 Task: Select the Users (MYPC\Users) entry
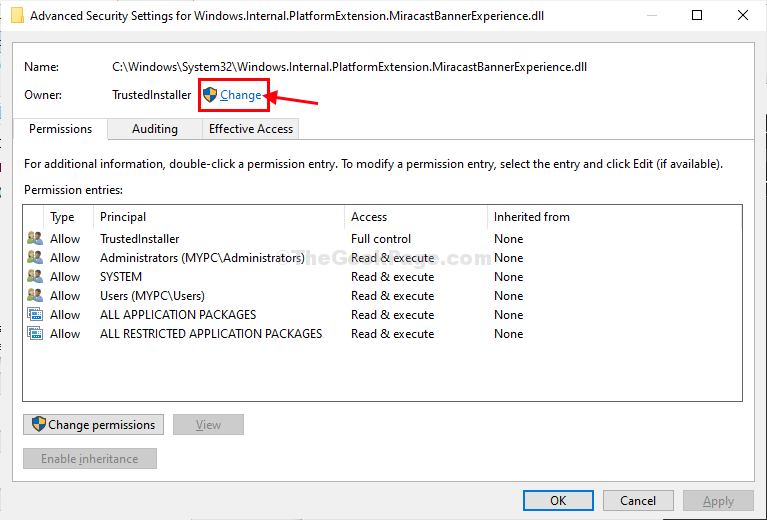382,296
